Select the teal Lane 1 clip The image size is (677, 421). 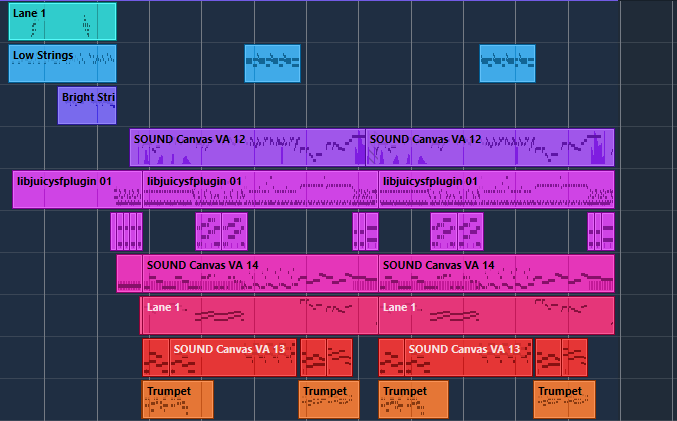pyautogui.click(x=62, y=22)
